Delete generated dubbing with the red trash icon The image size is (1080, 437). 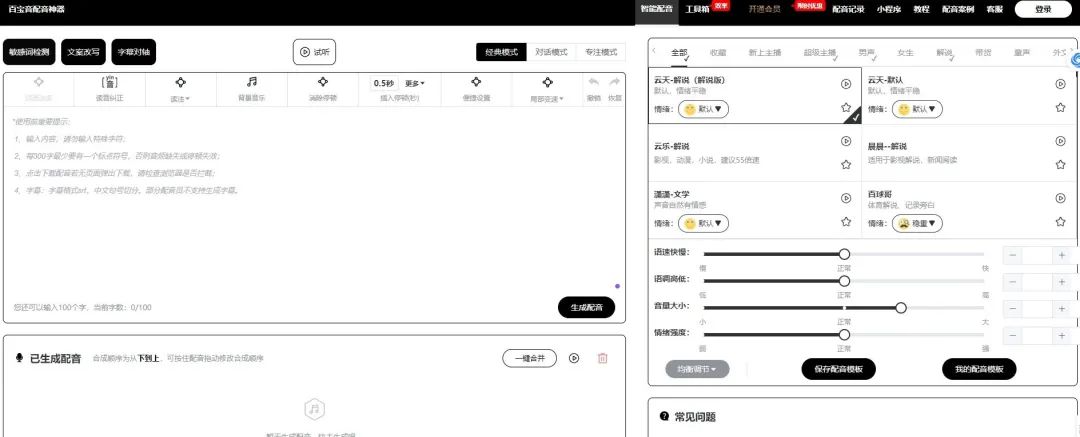click(x=603, y=358)
